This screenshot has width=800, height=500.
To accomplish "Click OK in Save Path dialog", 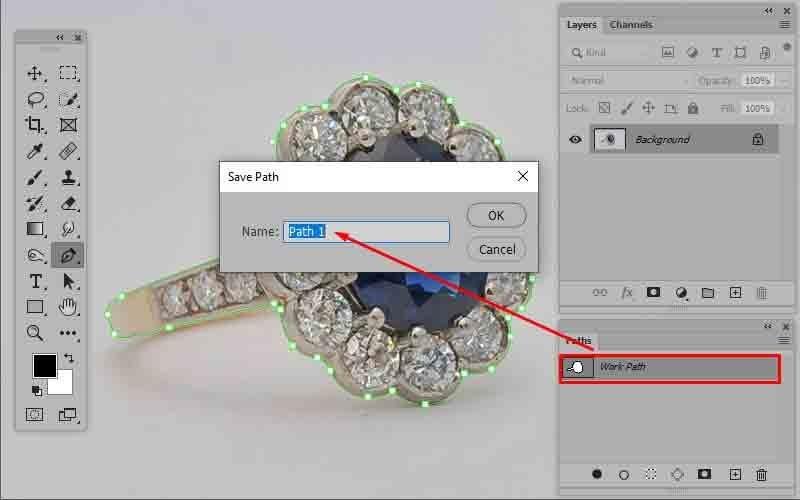I will pos(496,215).
